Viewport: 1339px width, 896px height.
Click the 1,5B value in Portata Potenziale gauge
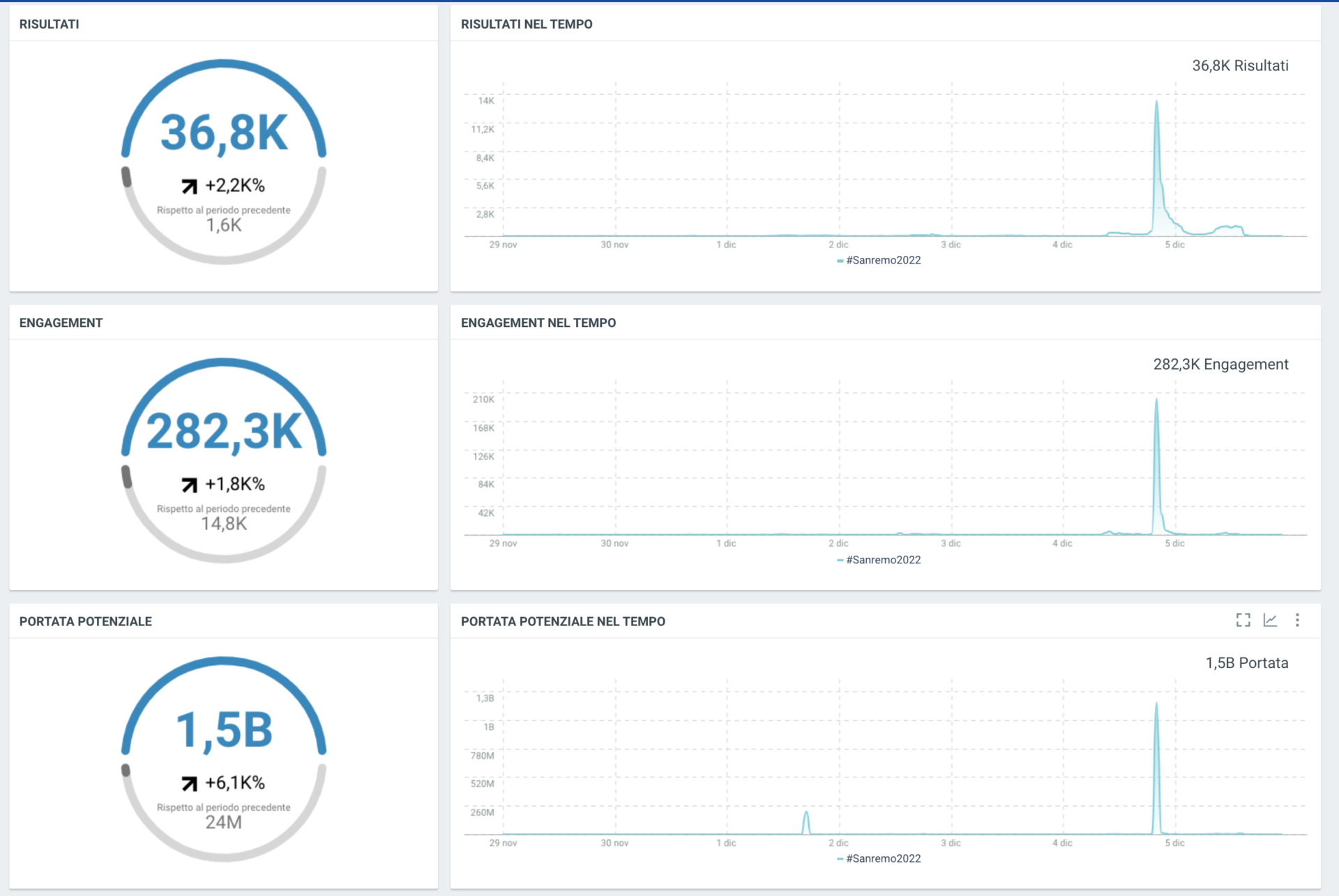coord(224,731)
